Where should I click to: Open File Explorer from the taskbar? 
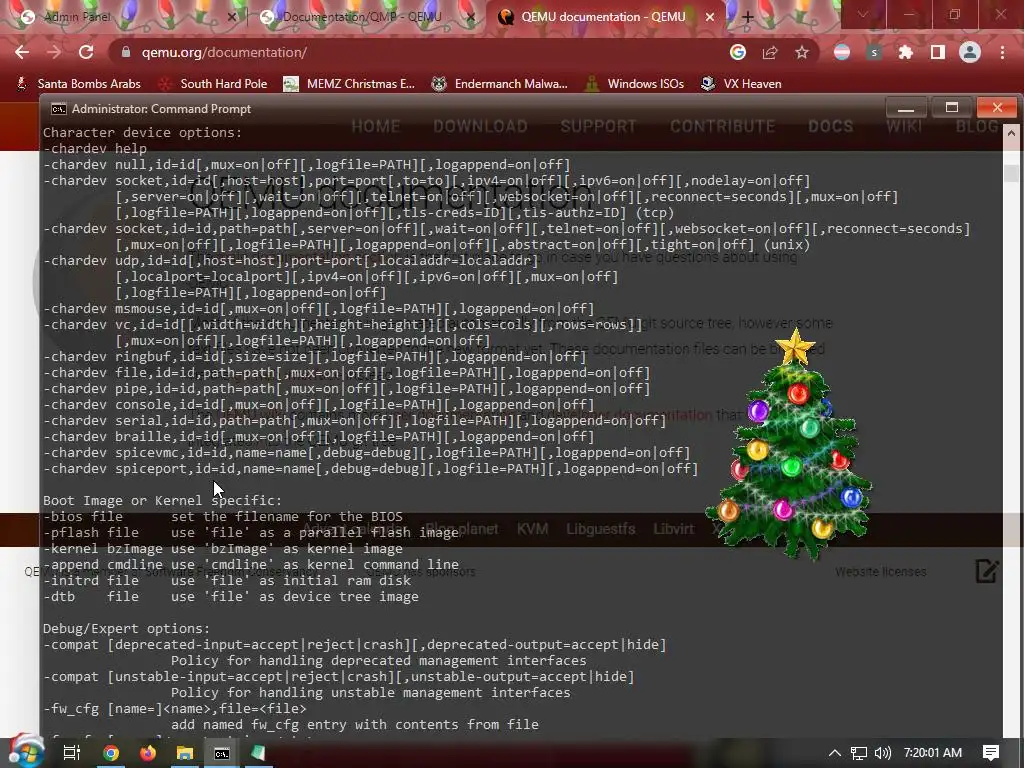click(x=185, y=753)
